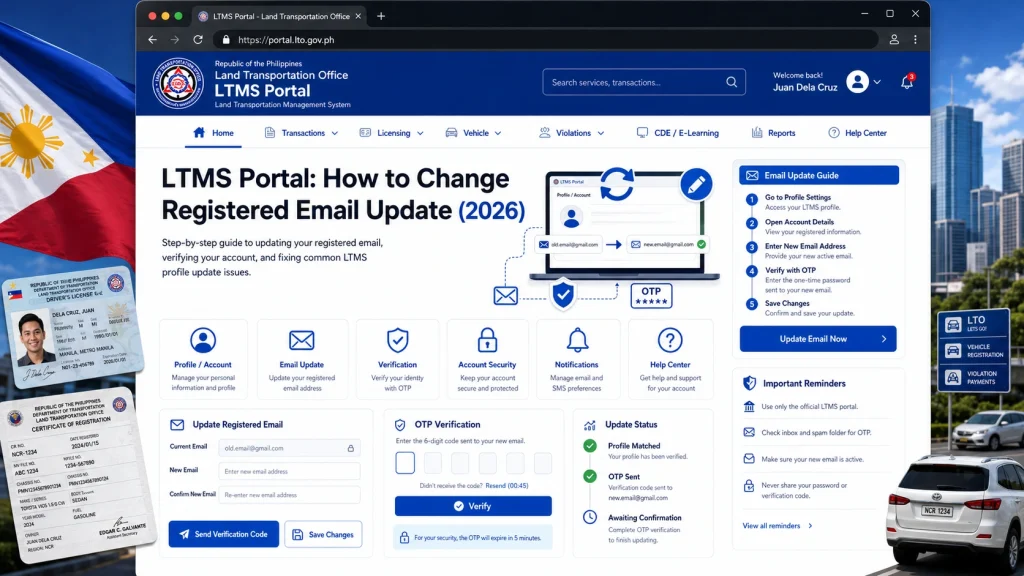Click 'Save Changes' guide step text
The width and height of the screenshot is (1024, 576).
click(787, 304)
